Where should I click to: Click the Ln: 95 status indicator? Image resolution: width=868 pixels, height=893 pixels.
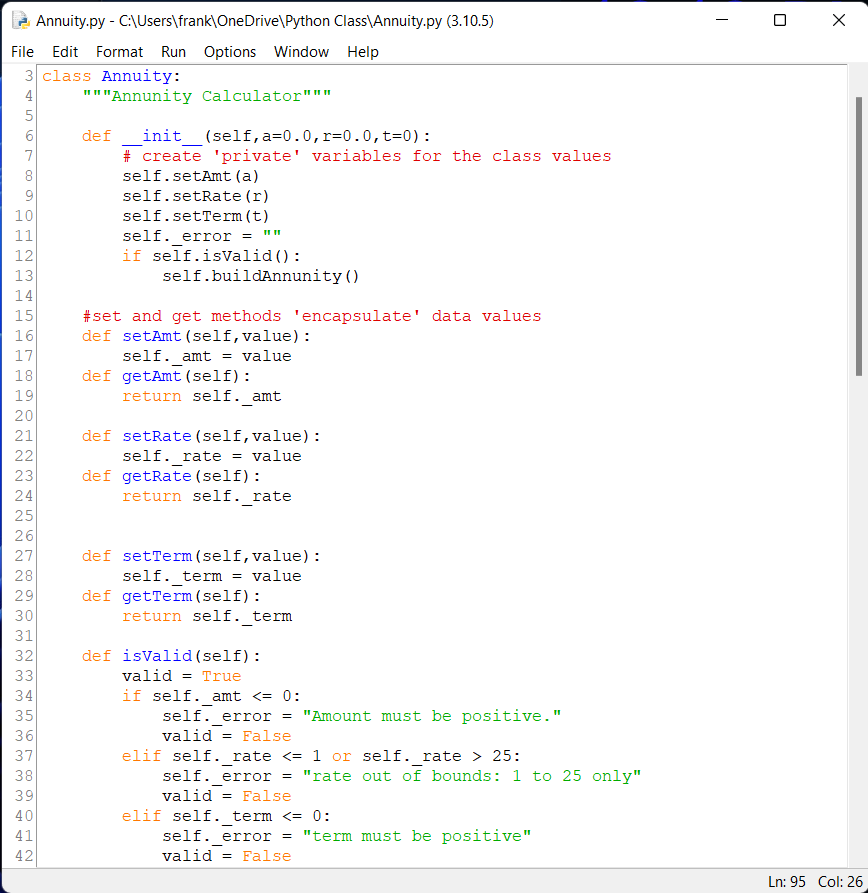(786, 882)
